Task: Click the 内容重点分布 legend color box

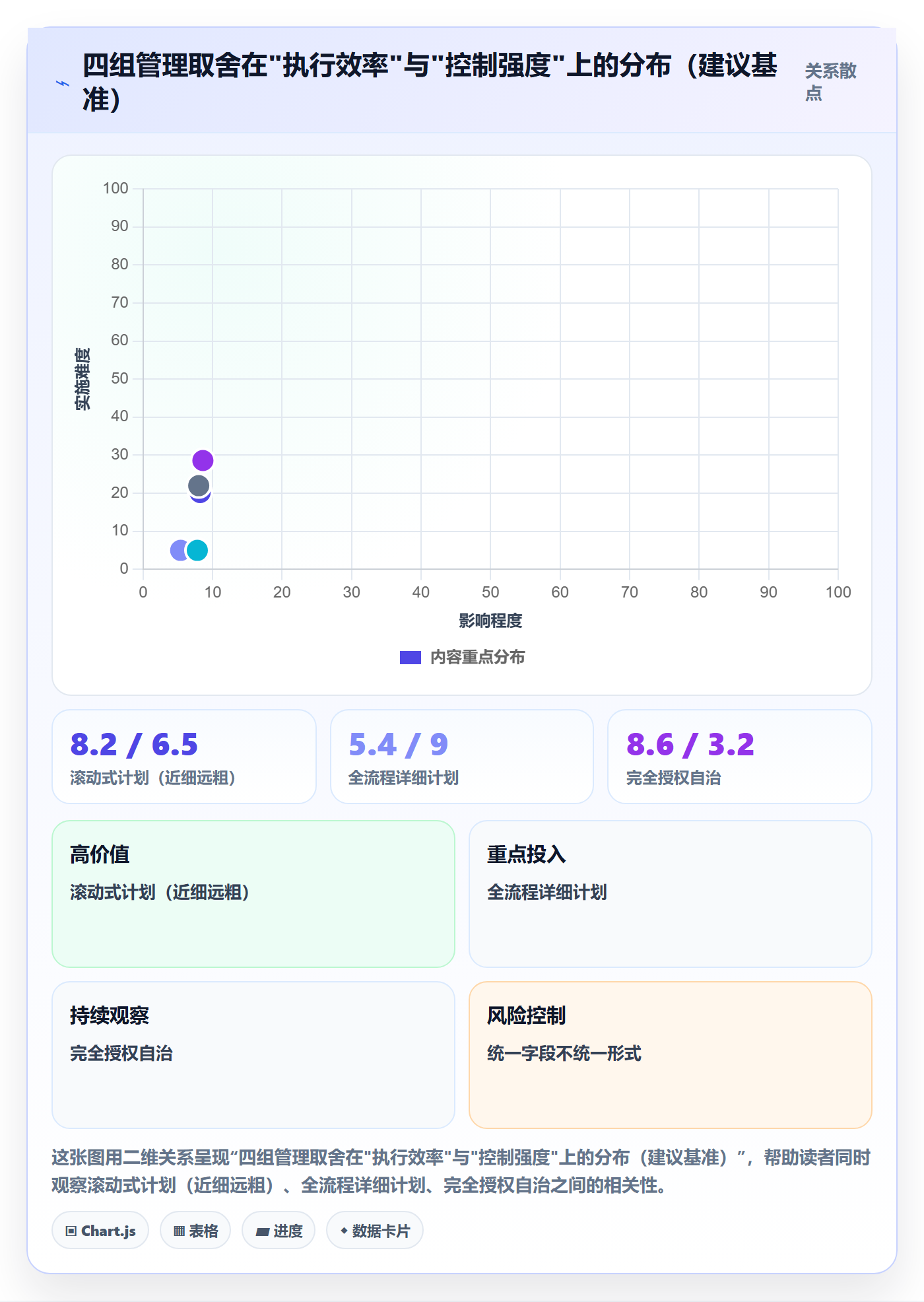Action: (410, 658)
